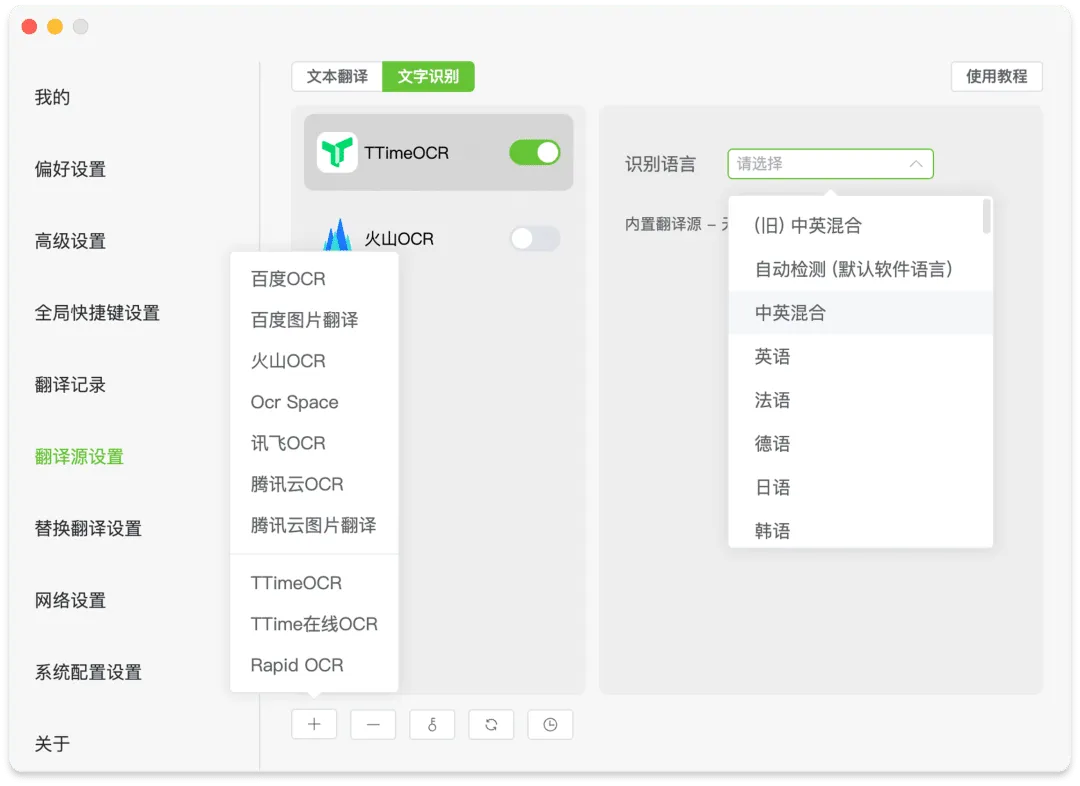
Task: Enable the 火山OCR toggle switch
Action: pyautogui.click(x=534, y=239)
